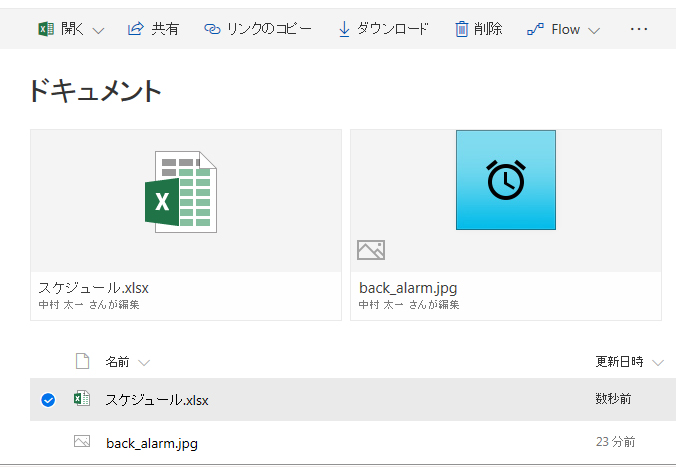Select the 共有 label in toolbar

165,29
